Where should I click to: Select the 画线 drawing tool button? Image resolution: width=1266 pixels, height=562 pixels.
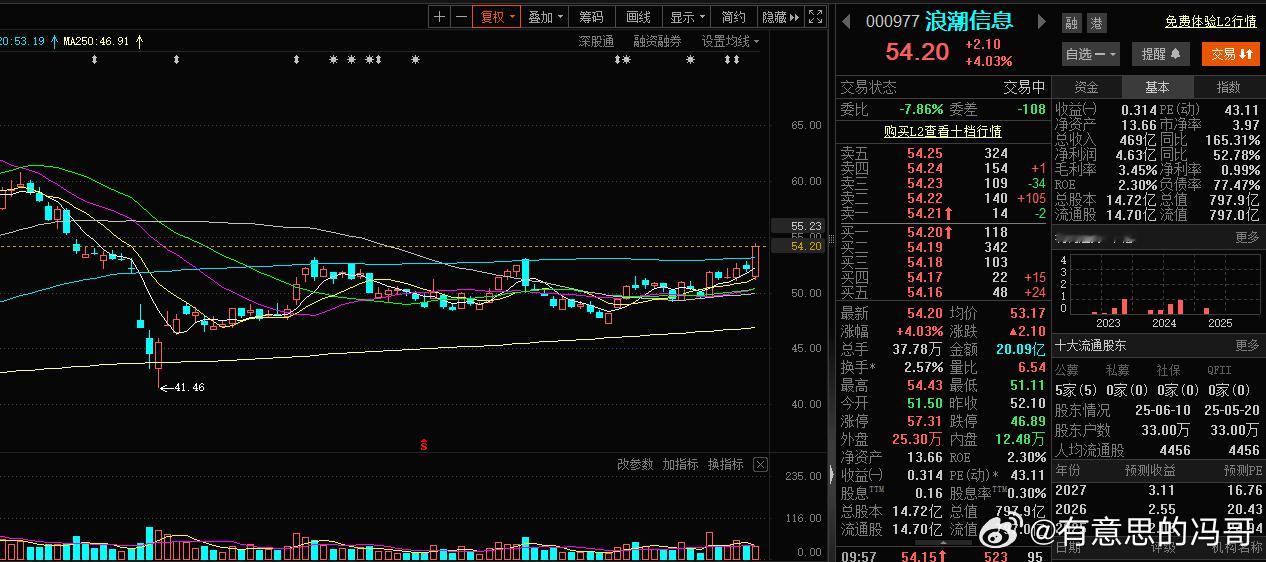click(638, 17)
